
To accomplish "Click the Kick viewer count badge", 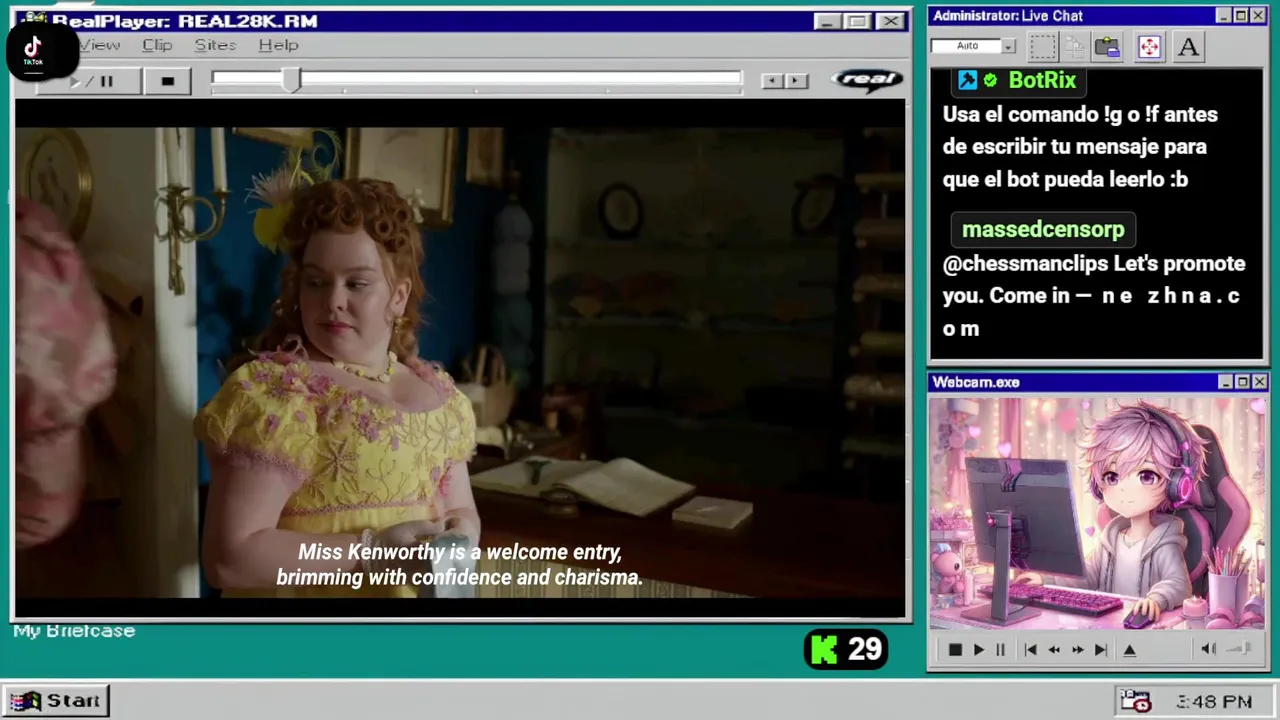I will coord(847,649).
